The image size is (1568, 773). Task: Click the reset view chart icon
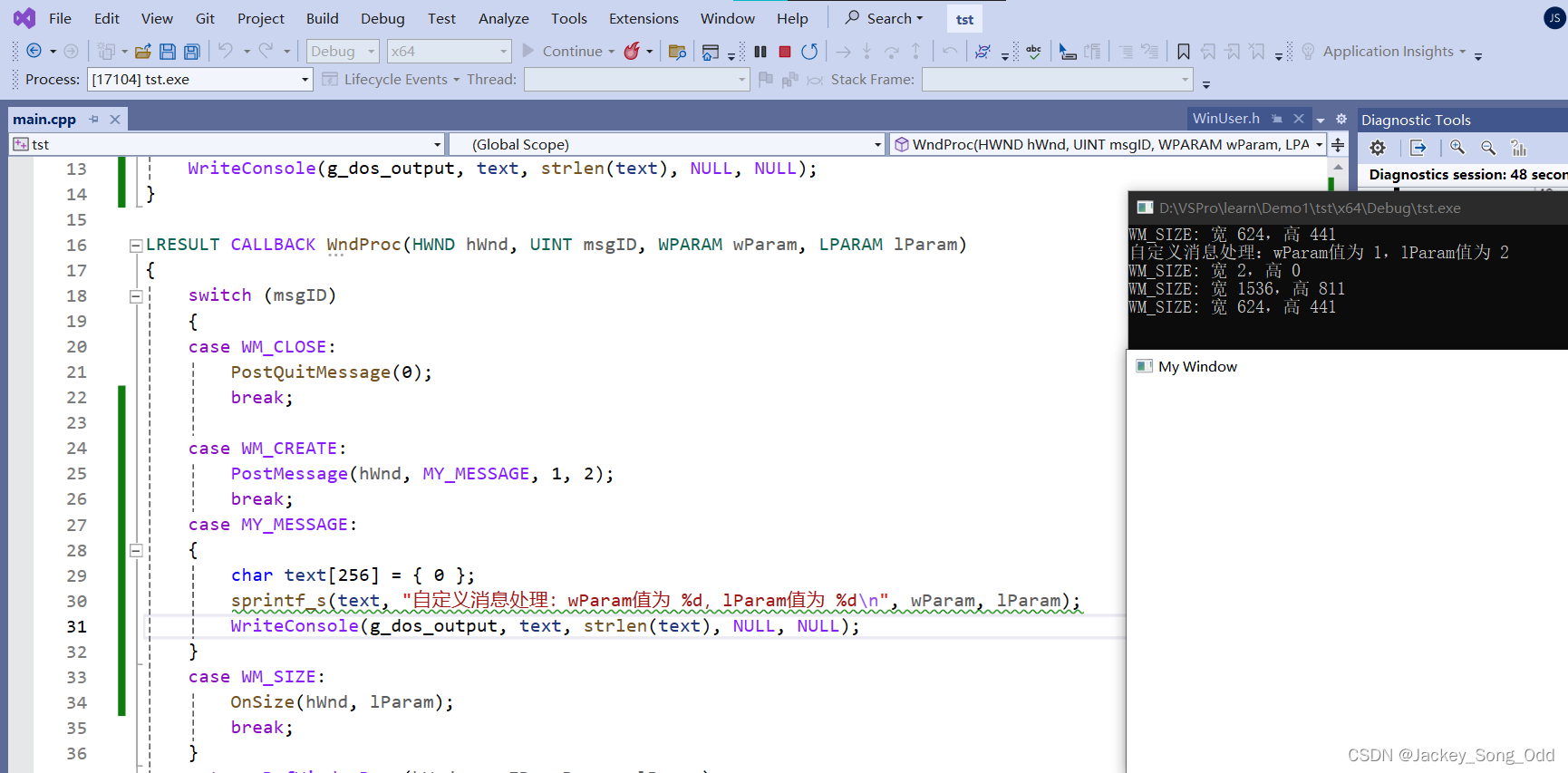coord(1519,148)
